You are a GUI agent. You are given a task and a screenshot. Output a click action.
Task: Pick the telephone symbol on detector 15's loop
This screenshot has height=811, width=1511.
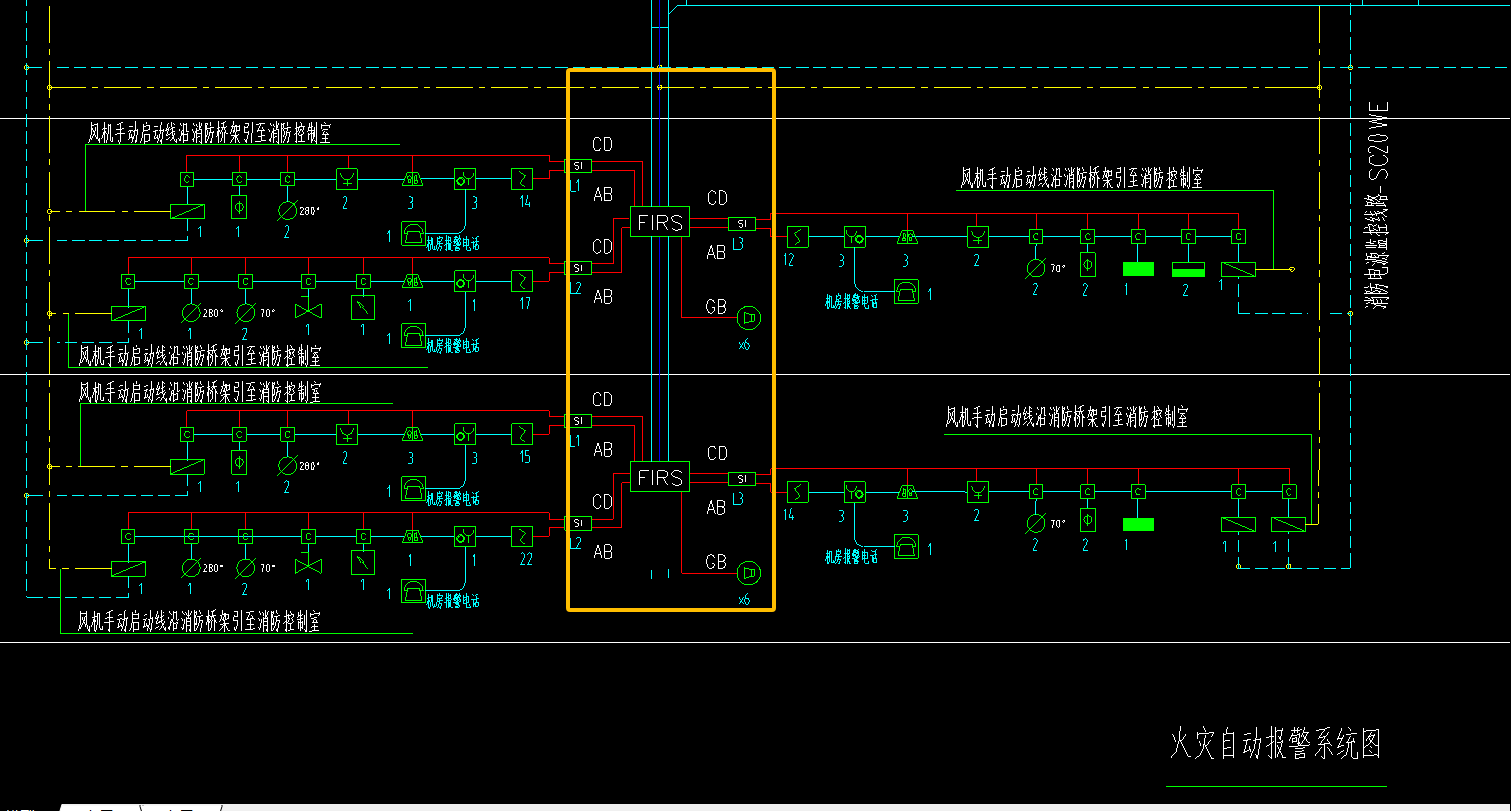413,489
